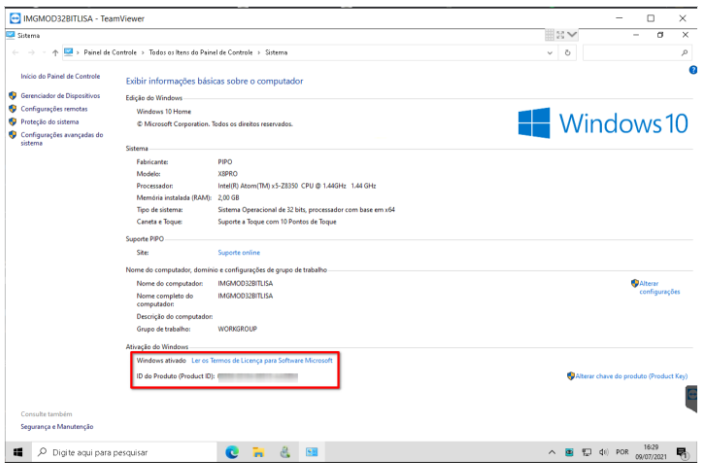Show hidden tray icons chevron
The height and width of the screenshot is (466, 703).
click(552, 452)
